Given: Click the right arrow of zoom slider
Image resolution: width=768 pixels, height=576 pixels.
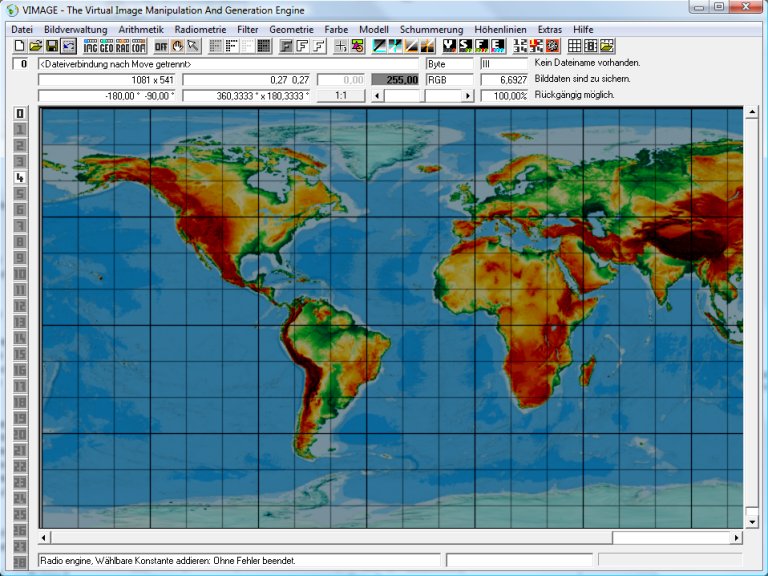Looking at the screenshot, I should coord(467,95).
